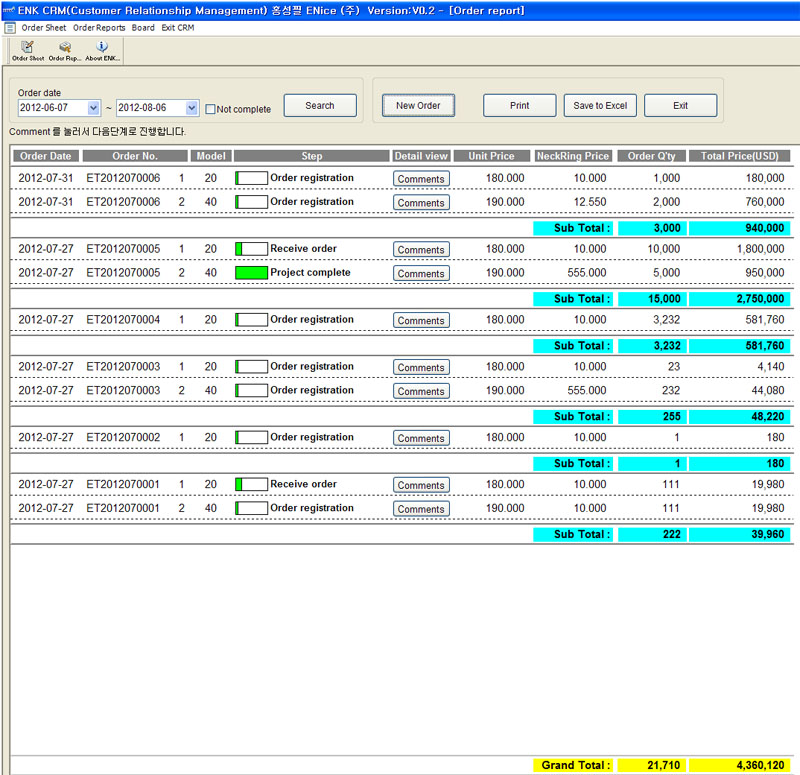Open the Order Reports menu

99,28
